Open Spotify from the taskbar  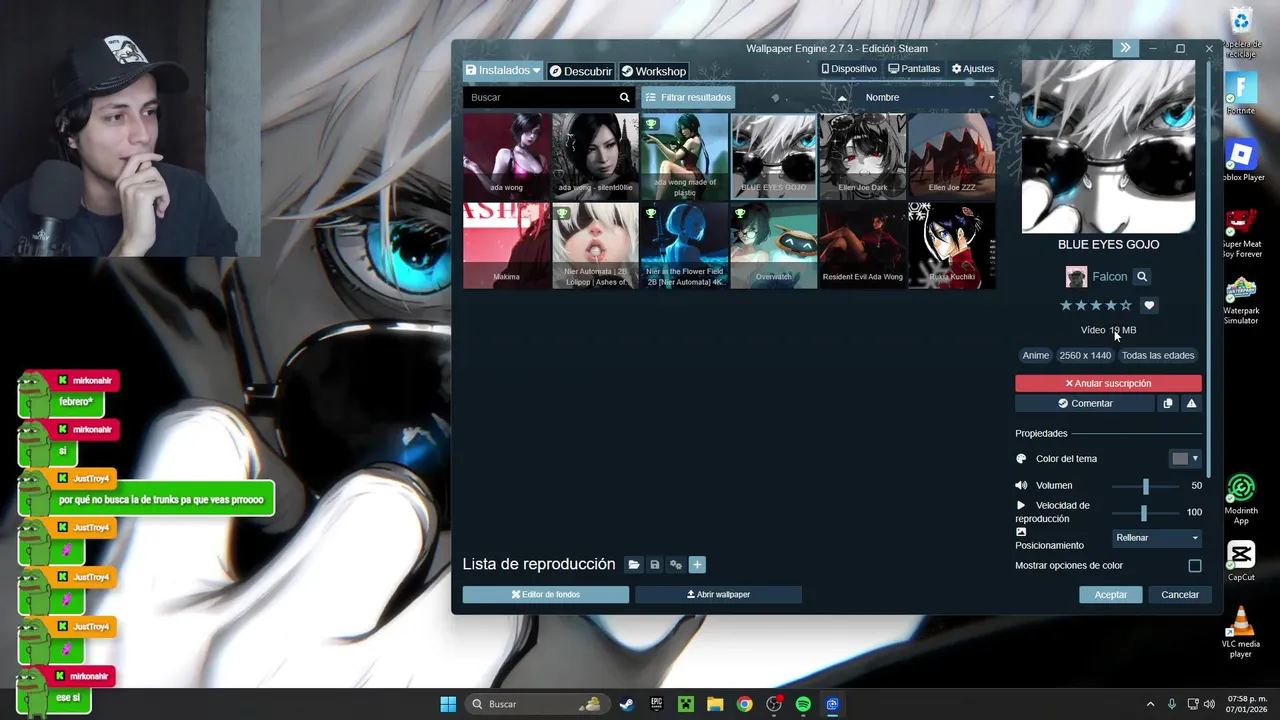(x=803, y=704)
